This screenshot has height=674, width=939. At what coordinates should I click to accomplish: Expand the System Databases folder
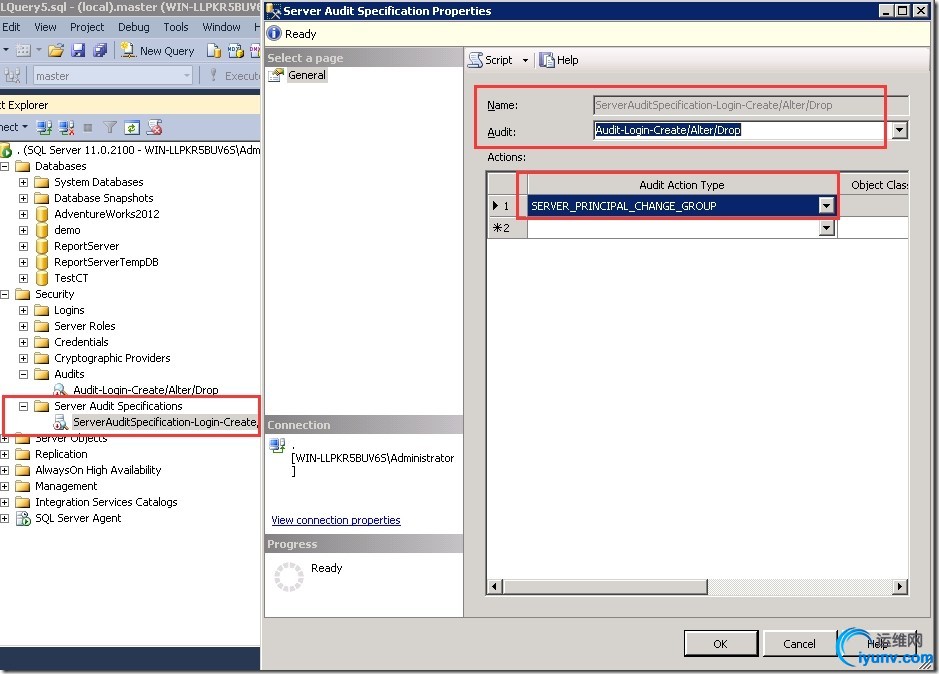[23, 182]
